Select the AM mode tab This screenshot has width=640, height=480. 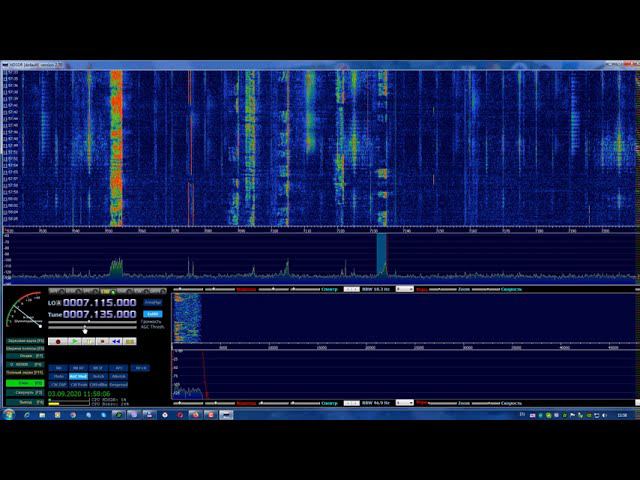pos(57,291)
